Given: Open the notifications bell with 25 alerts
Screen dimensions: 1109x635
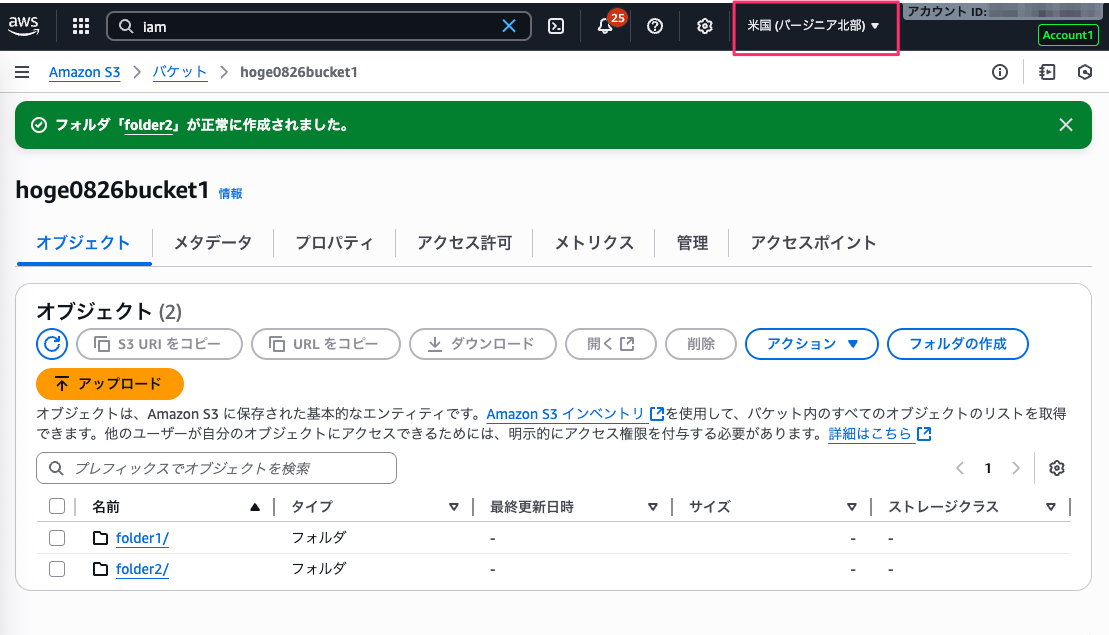Looking at the screenshot, I should pos(605,26).
